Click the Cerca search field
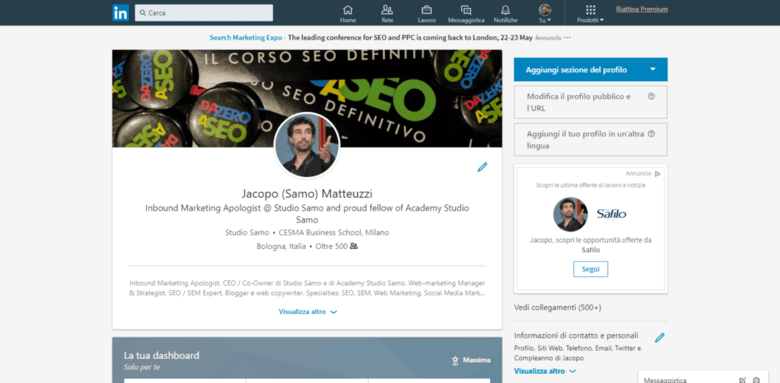This screenshot has width=780, height=383. [x=204, y=13]
